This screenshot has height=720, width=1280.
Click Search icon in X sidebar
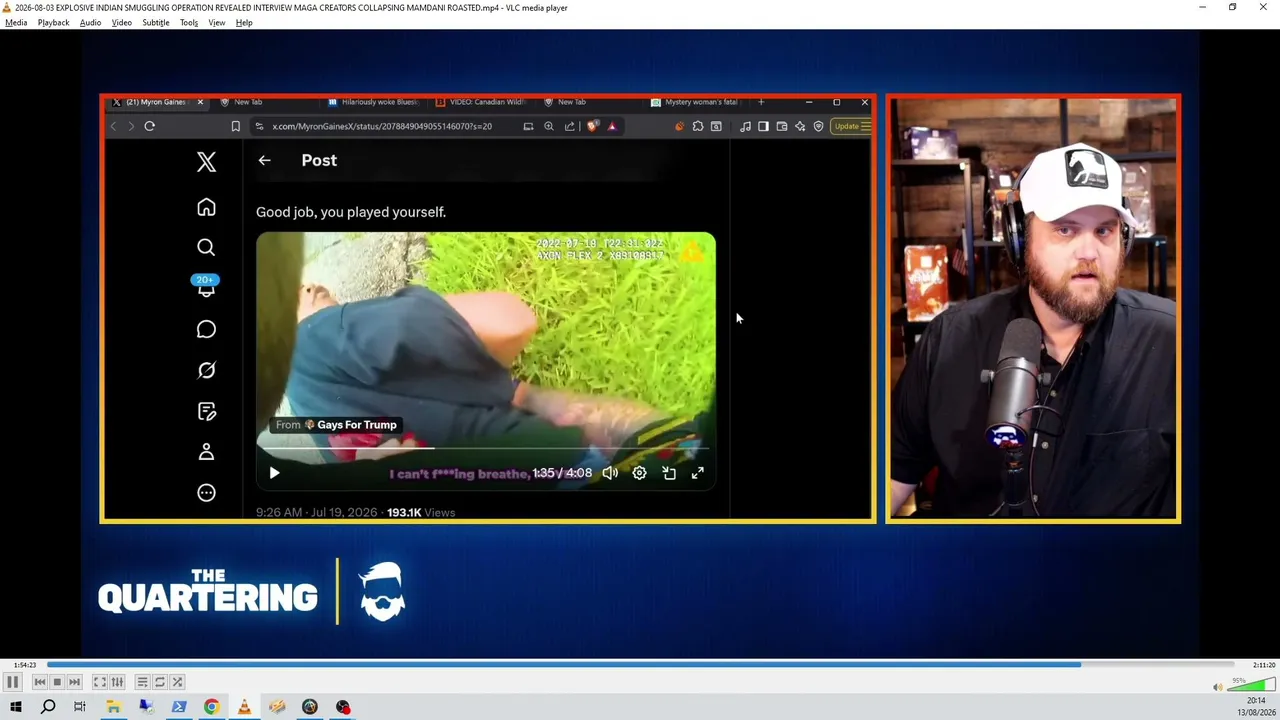(x=206, y=247)
